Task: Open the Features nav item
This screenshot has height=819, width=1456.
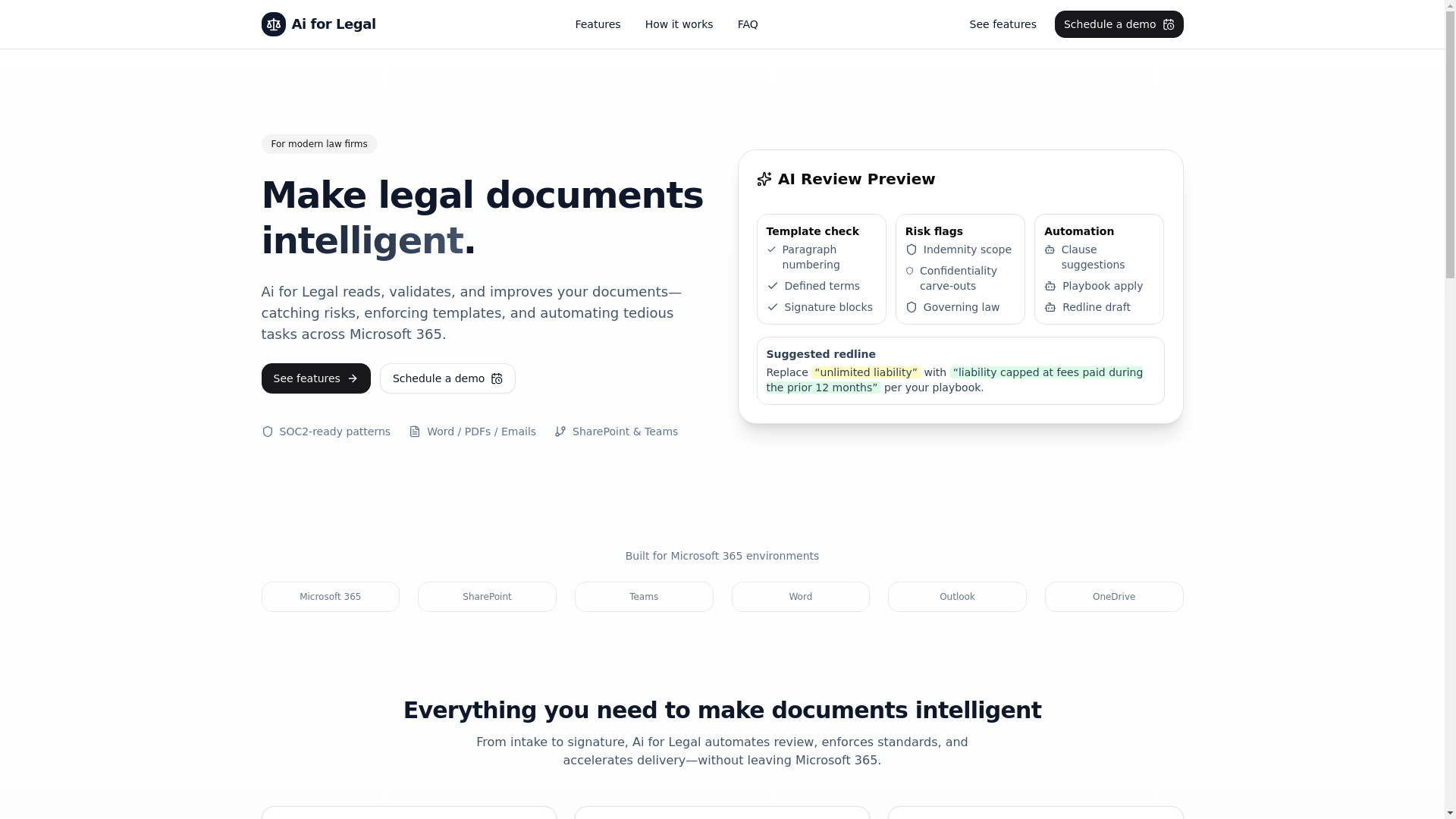Action: coord(598,24)
